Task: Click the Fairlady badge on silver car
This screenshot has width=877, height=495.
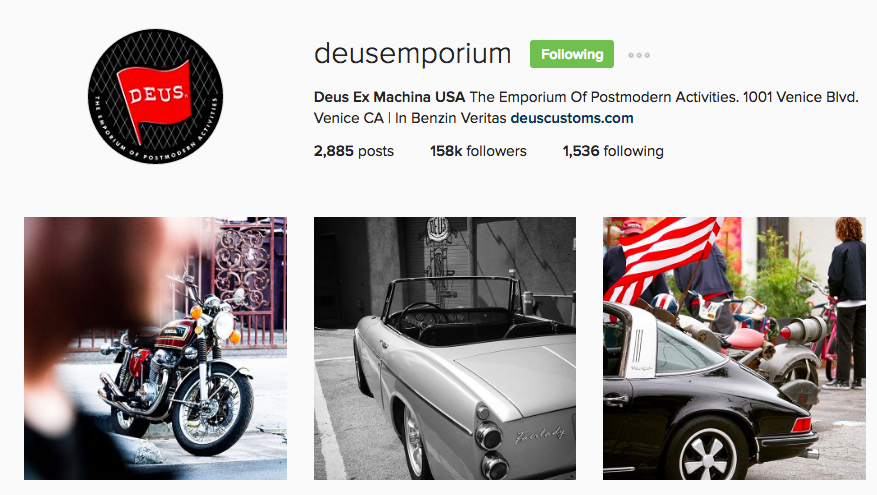Action: coord(540,435)
